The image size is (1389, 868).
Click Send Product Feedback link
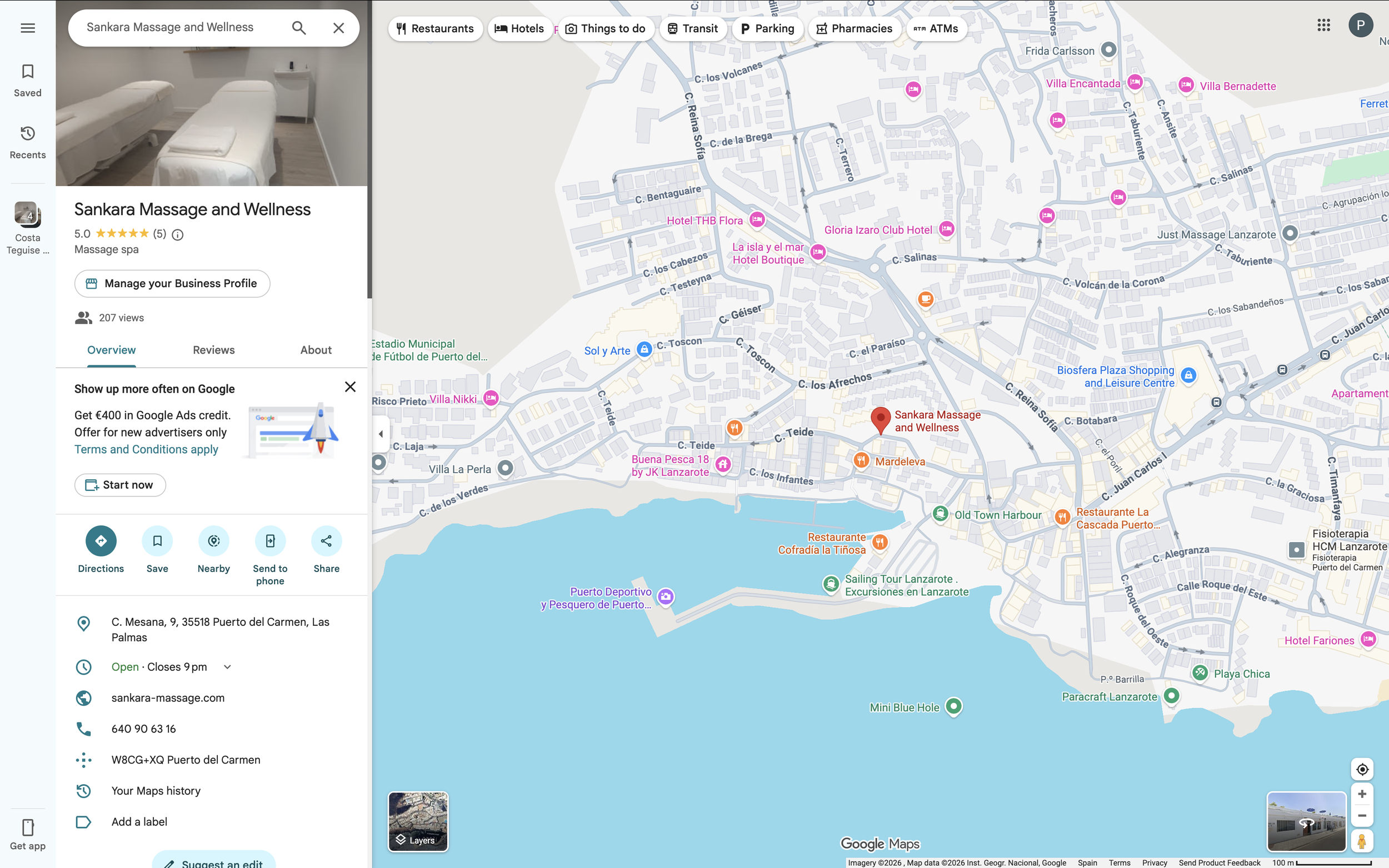[1219, 863]
